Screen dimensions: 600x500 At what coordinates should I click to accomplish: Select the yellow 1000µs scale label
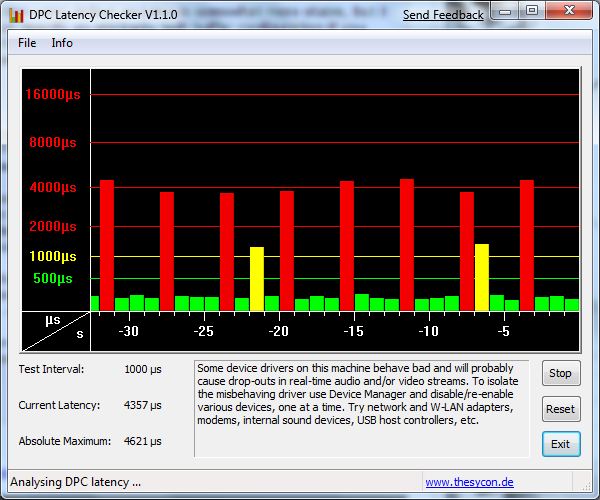click(x=53, y=256)
